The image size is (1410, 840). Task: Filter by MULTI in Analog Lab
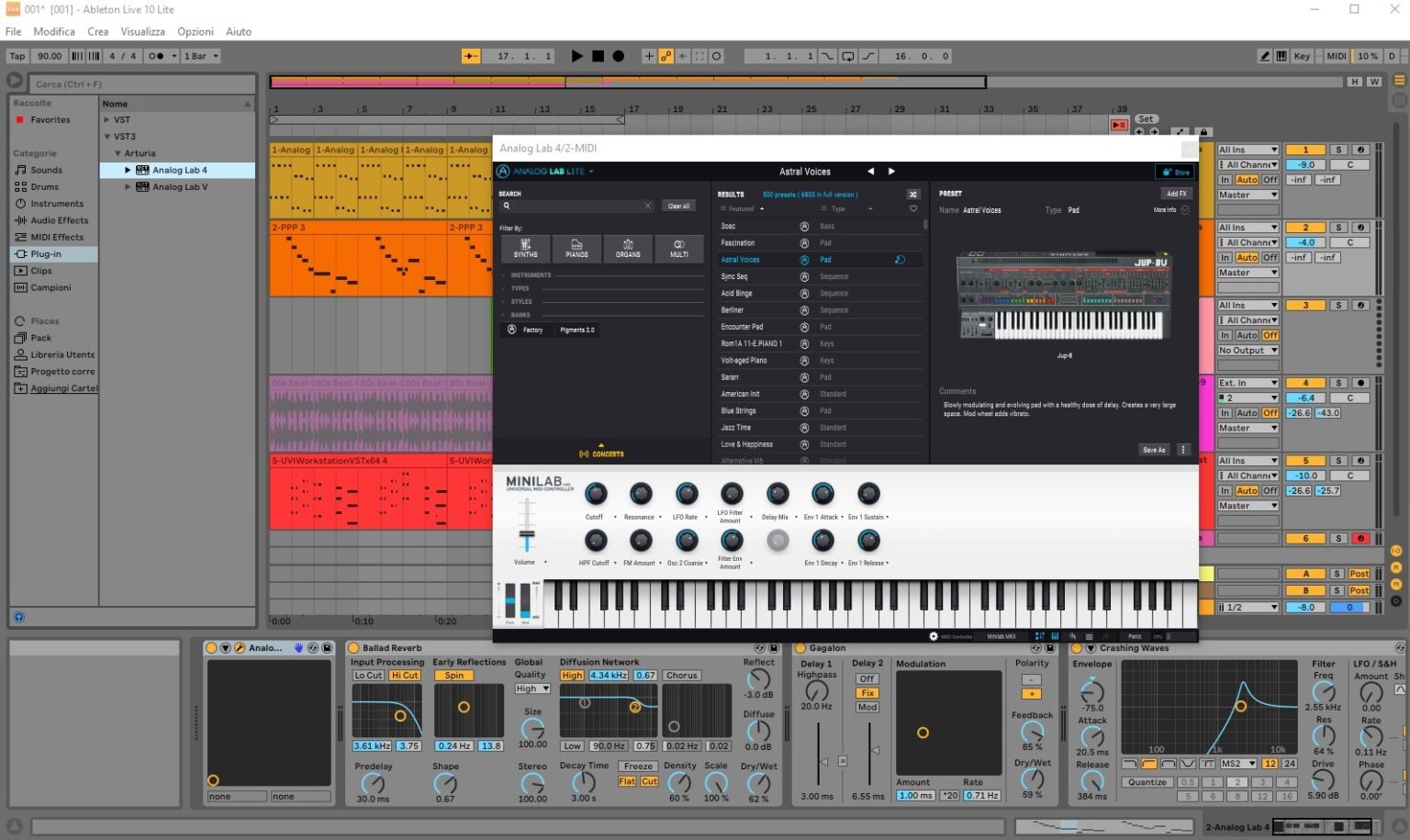point(679,248)
